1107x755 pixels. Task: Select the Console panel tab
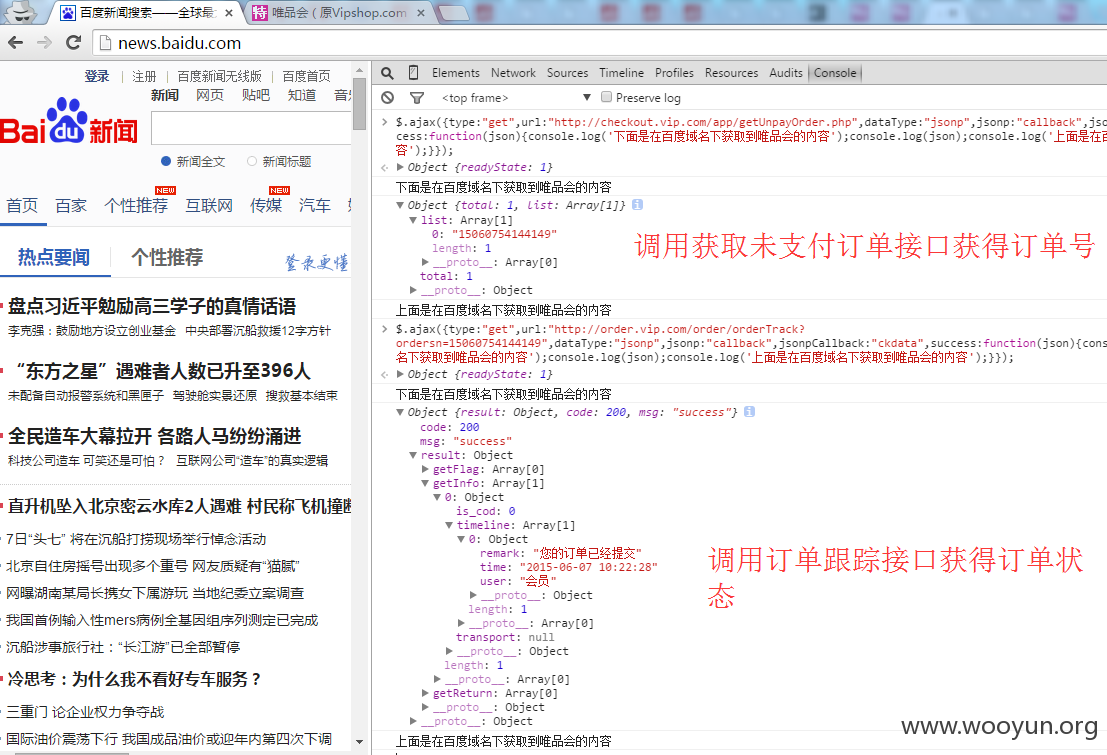click(x=834, y=73)
